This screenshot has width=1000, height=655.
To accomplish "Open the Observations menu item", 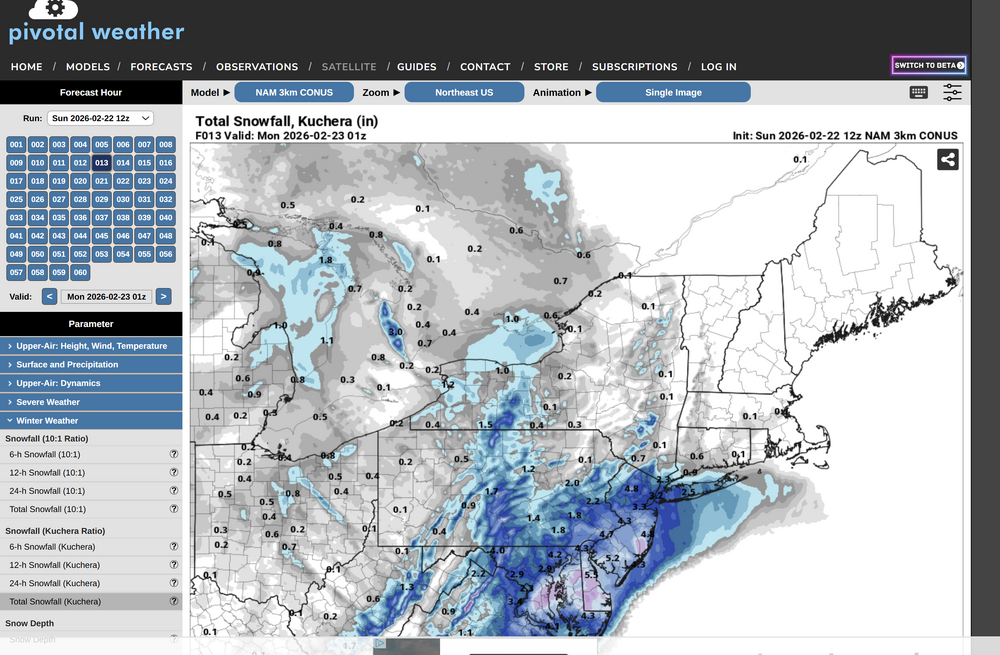I will (256, 67).
